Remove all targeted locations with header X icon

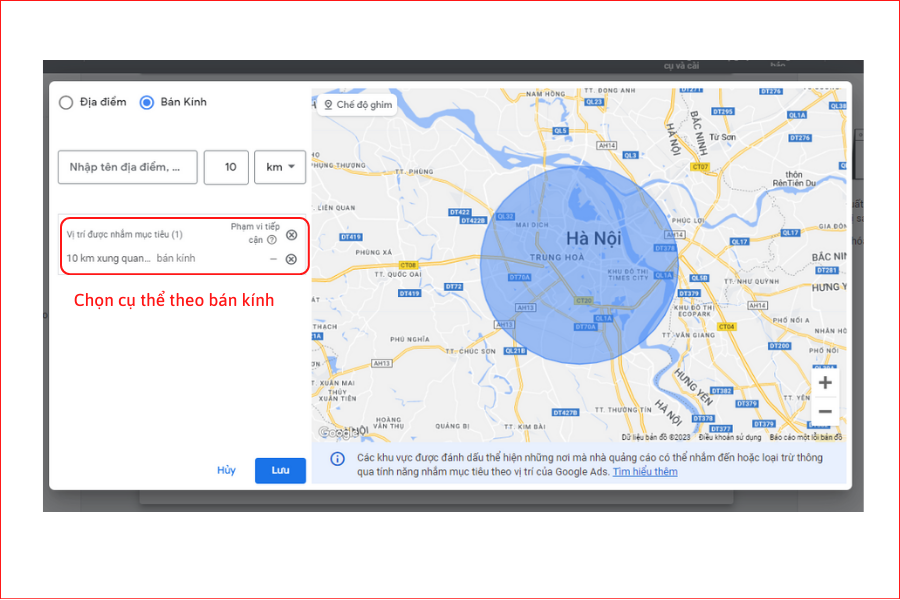292,235
